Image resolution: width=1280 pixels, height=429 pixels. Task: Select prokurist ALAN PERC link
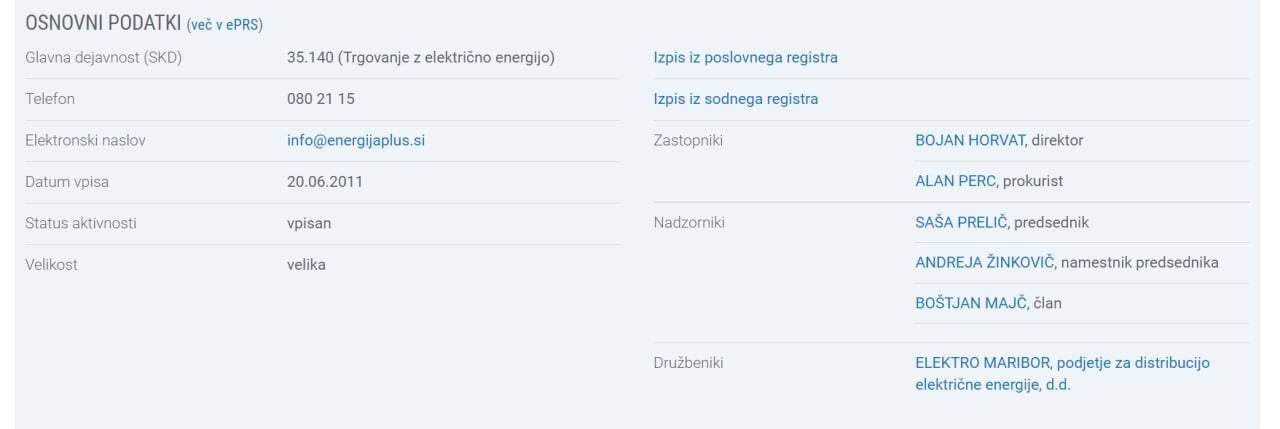coord(956,182)
